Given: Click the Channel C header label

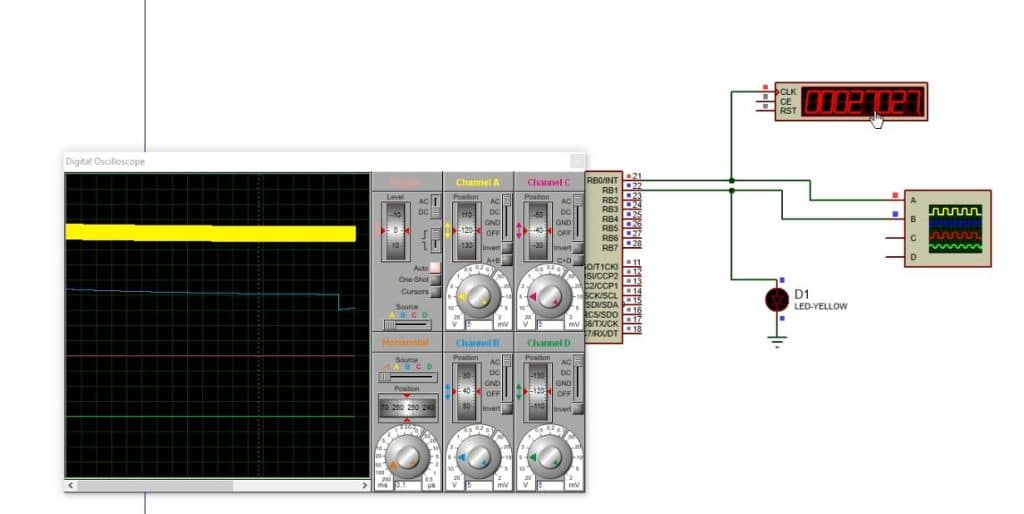Looking at the screenshot, I should tap(549, 182).
